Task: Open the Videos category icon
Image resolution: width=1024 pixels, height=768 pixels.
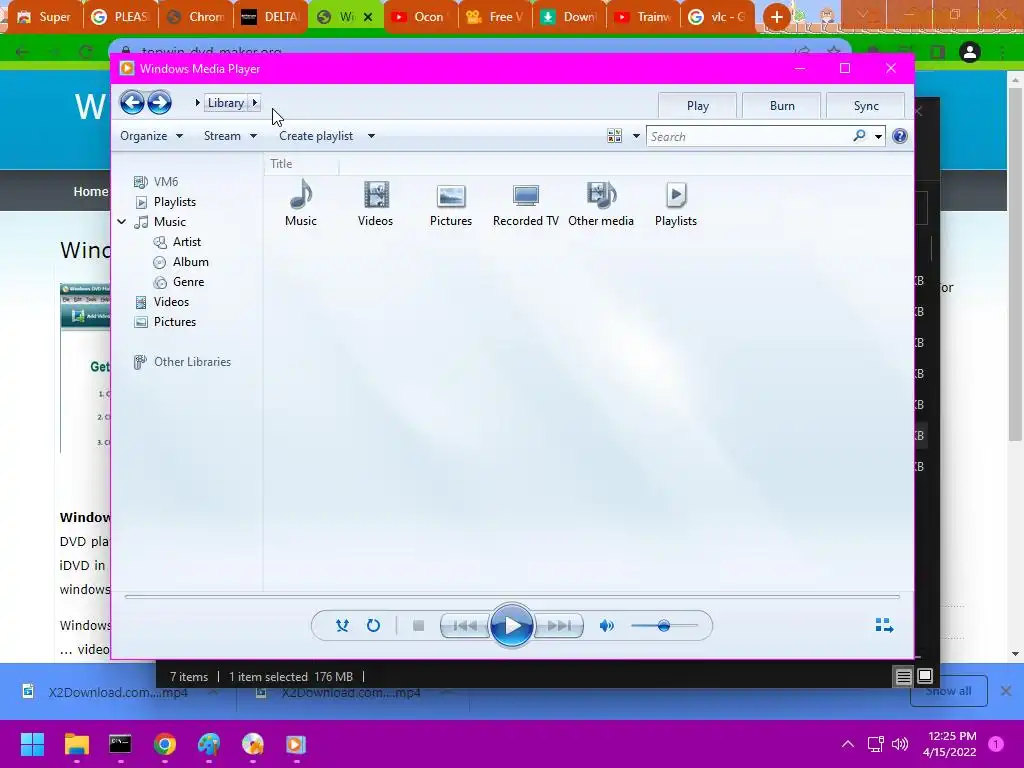Action: click(x=376, y=204)
